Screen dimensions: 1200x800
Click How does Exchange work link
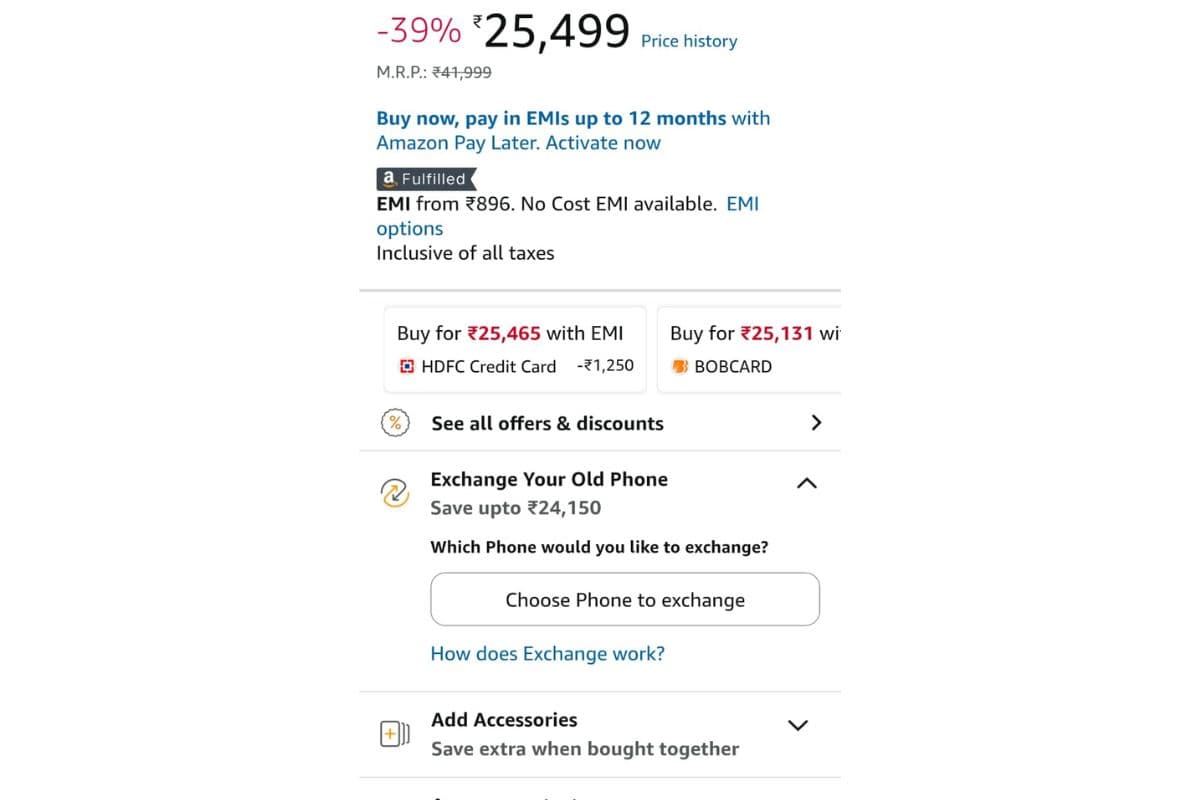point(547,654)
